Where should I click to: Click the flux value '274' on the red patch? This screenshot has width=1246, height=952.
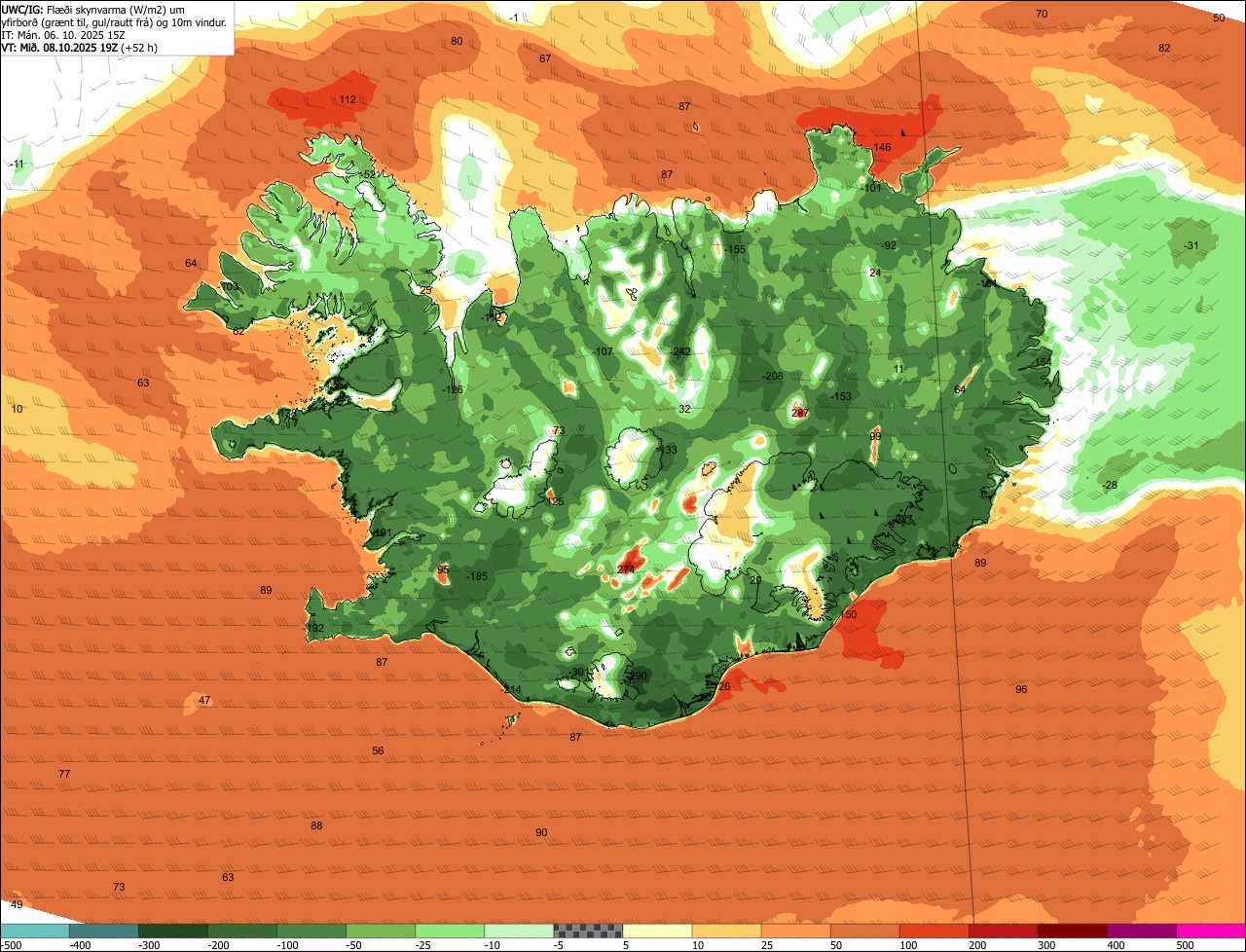(626, 570)
